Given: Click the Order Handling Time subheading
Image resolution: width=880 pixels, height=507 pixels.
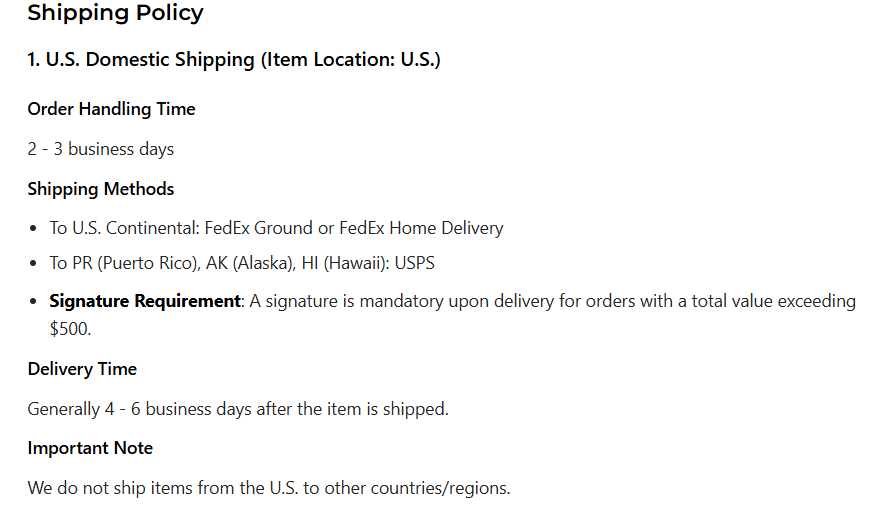Looking at the screenshot, I should coord(111,109).
